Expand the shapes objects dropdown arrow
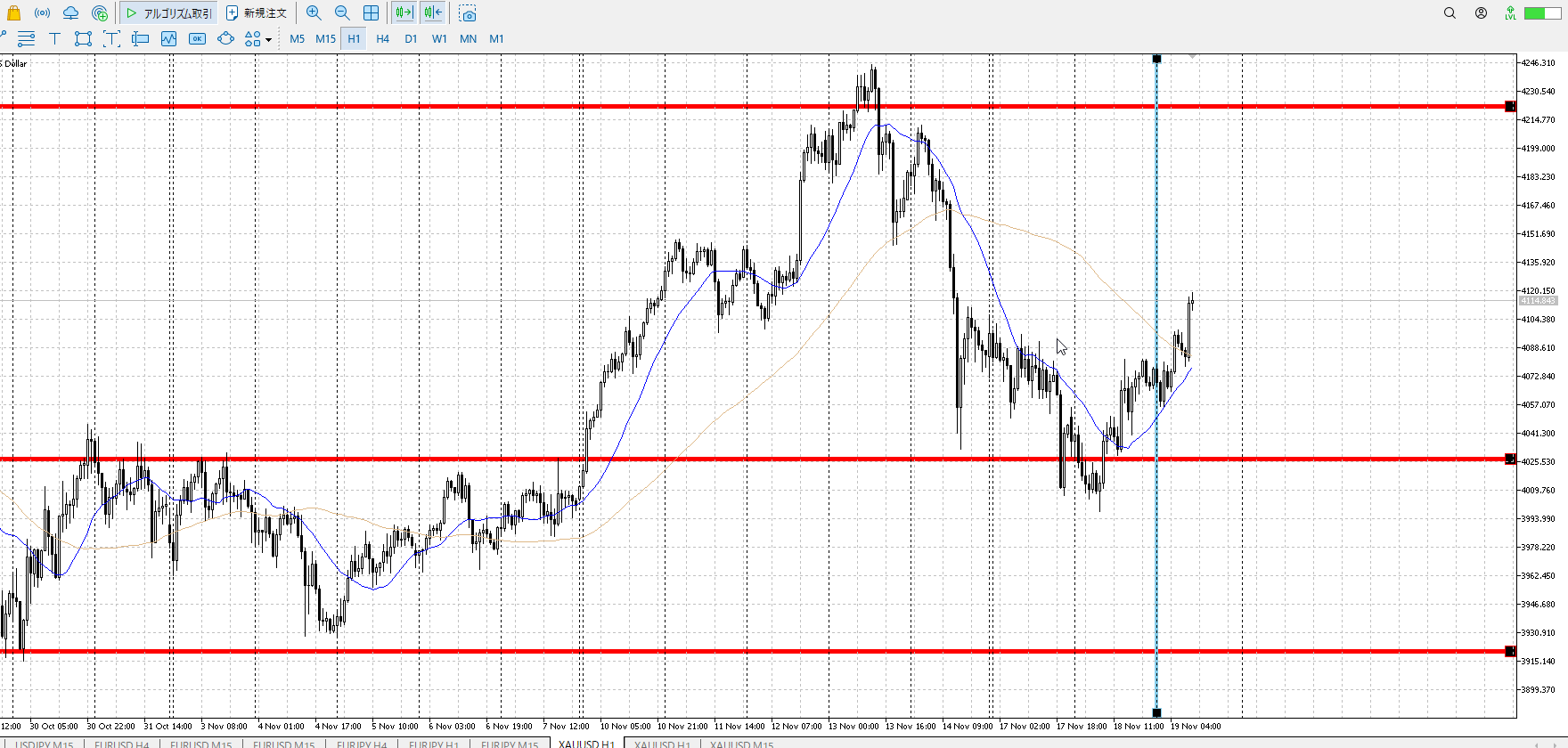Image resolution: width=1568 pixels, height=748 pixels. tap(268, 39)
